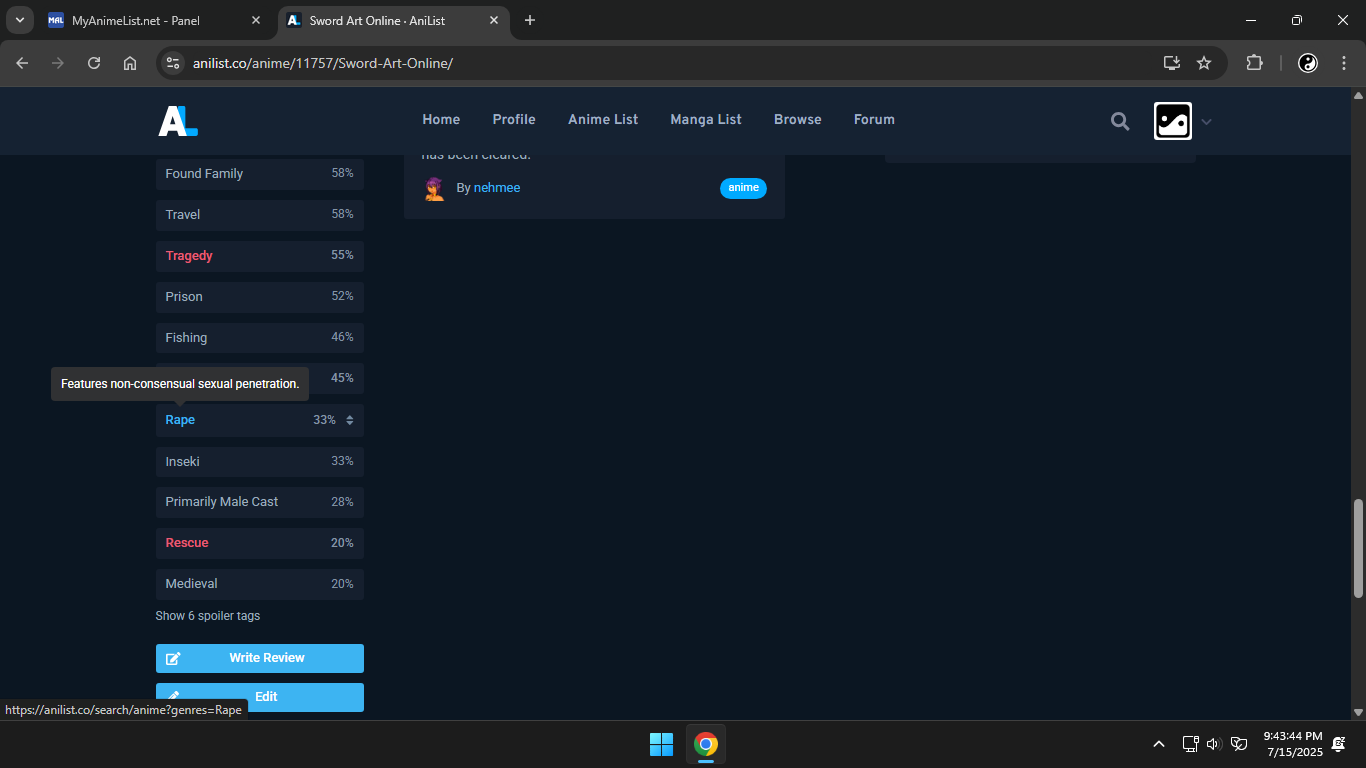The height and width of the screenshot is (768, 1366).
Task: Open the notification bell icon
Action: click(1339, 744)
